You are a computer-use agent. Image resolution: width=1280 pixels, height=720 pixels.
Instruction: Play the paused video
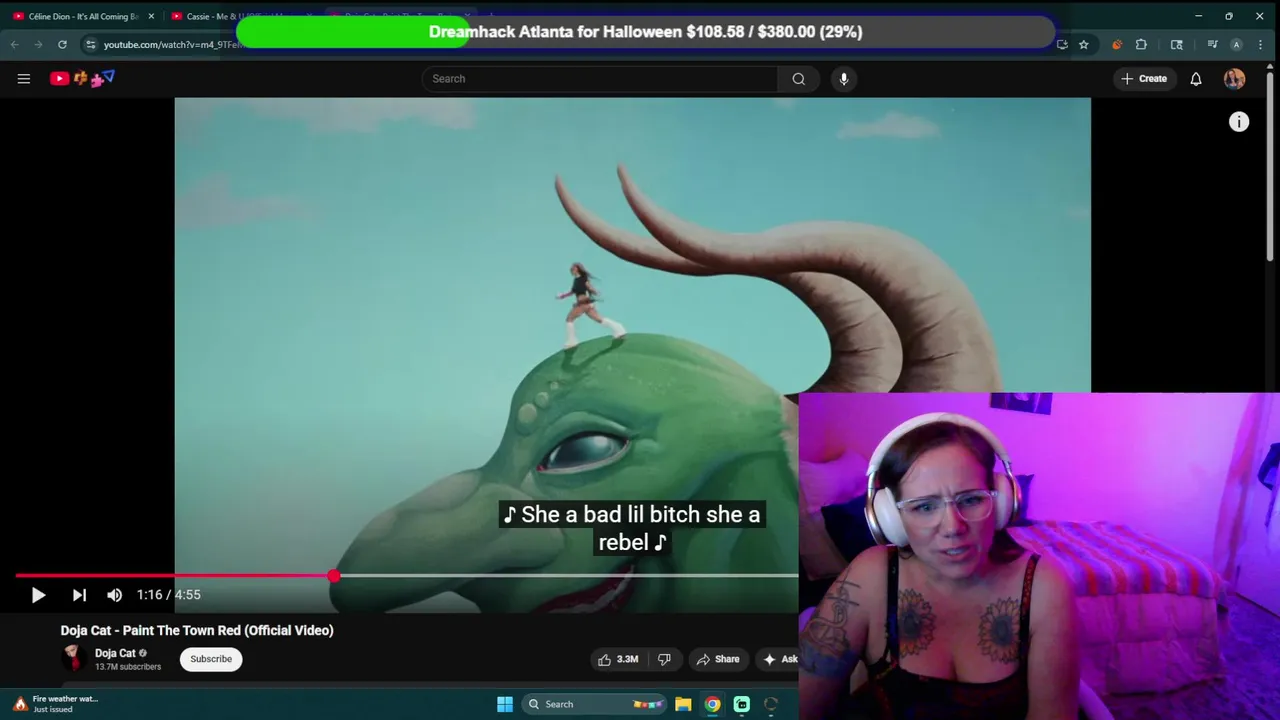[38, 595]
